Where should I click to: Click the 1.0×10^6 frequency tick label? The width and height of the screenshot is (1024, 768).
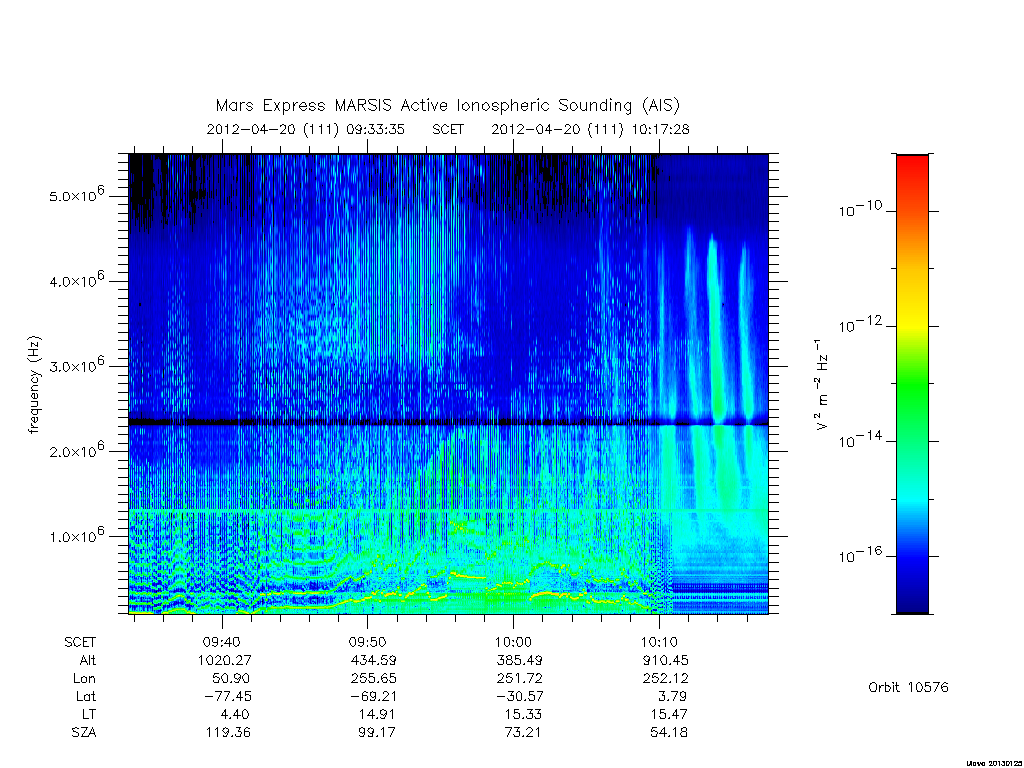[x=76, y=535]
